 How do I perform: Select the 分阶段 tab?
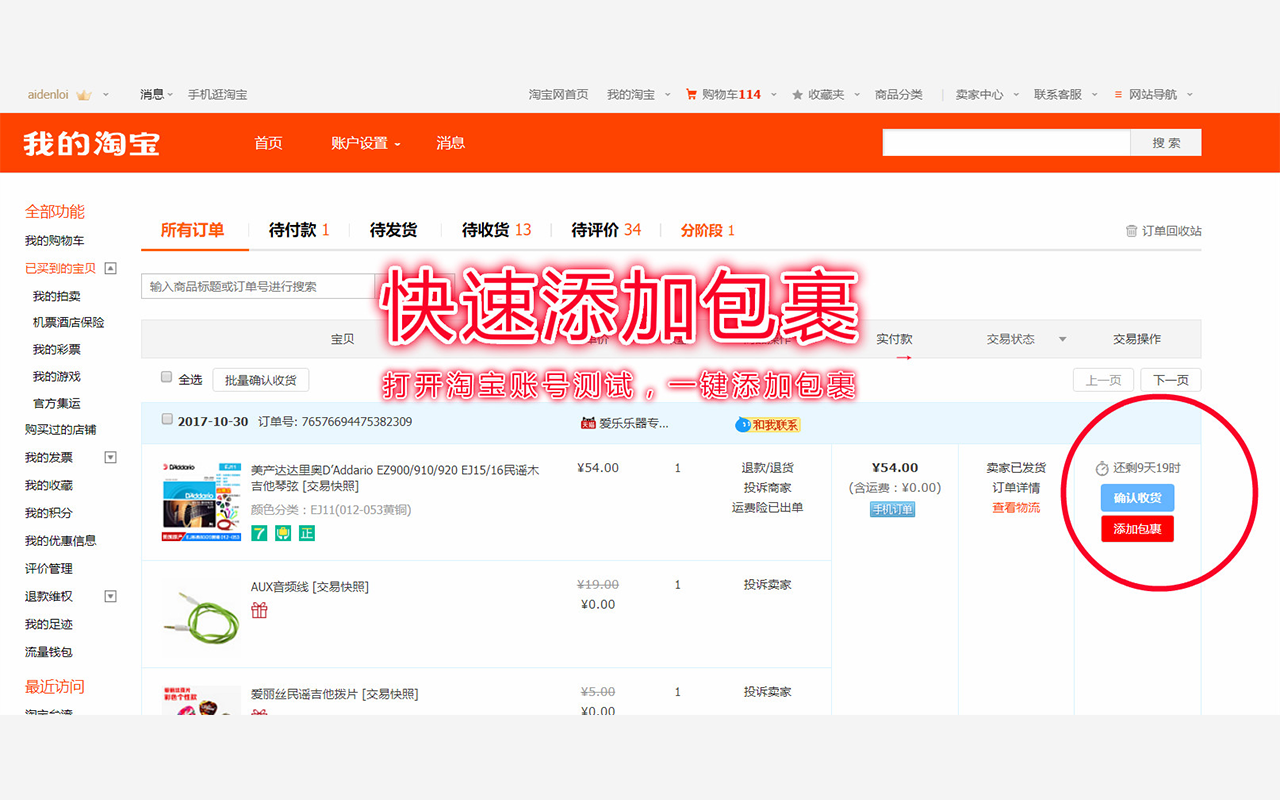click(707, 230)
